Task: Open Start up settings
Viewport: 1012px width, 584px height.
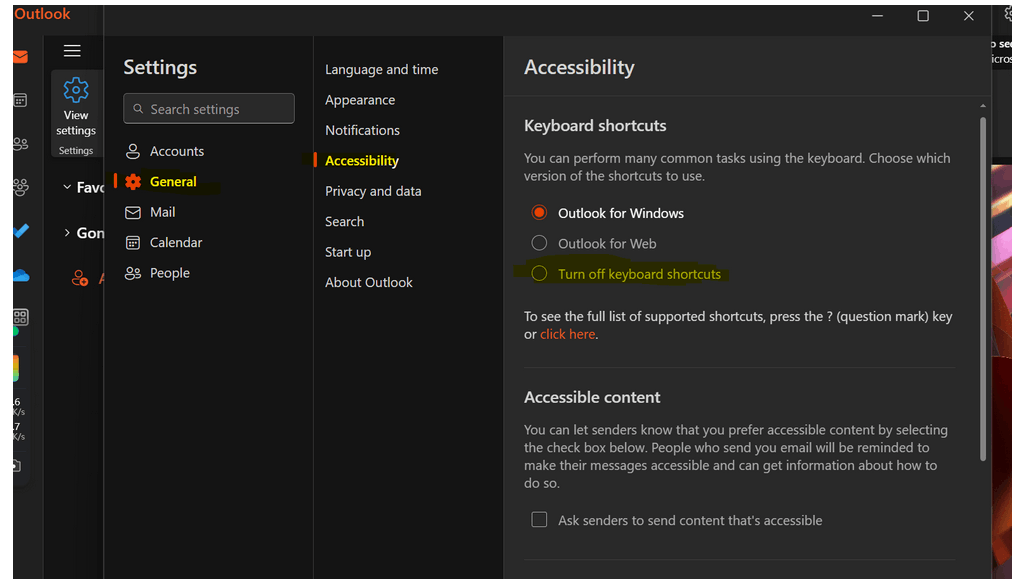Action: (x=348, y=252)
